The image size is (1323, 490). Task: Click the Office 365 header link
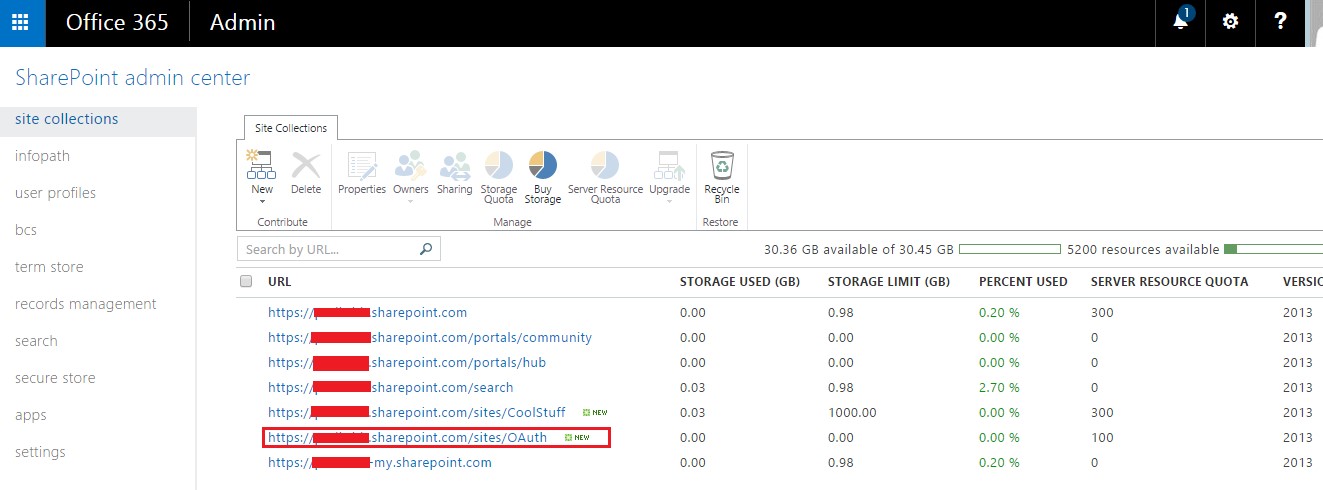(117, 23)
